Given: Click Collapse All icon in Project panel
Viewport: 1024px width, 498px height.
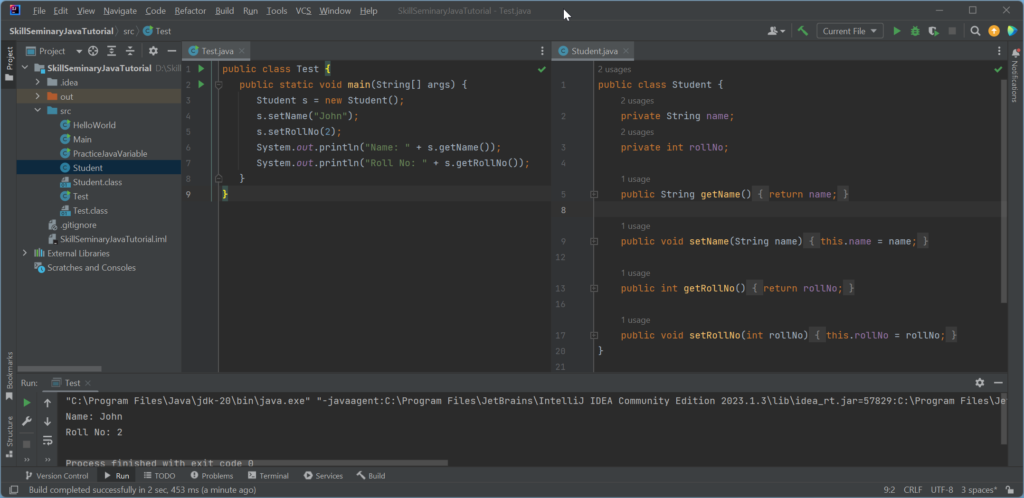Looking at the screenshot, I should coord(130,51).
